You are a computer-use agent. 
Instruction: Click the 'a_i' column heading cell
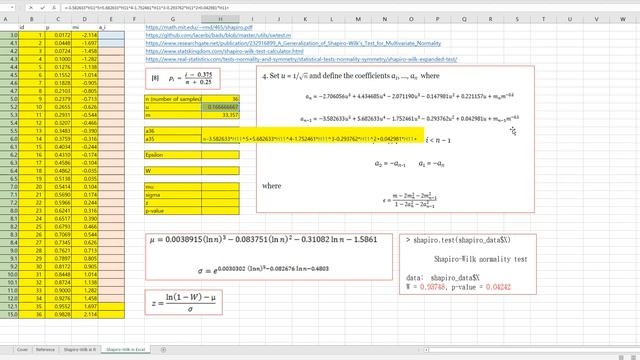tap(111, 27)
